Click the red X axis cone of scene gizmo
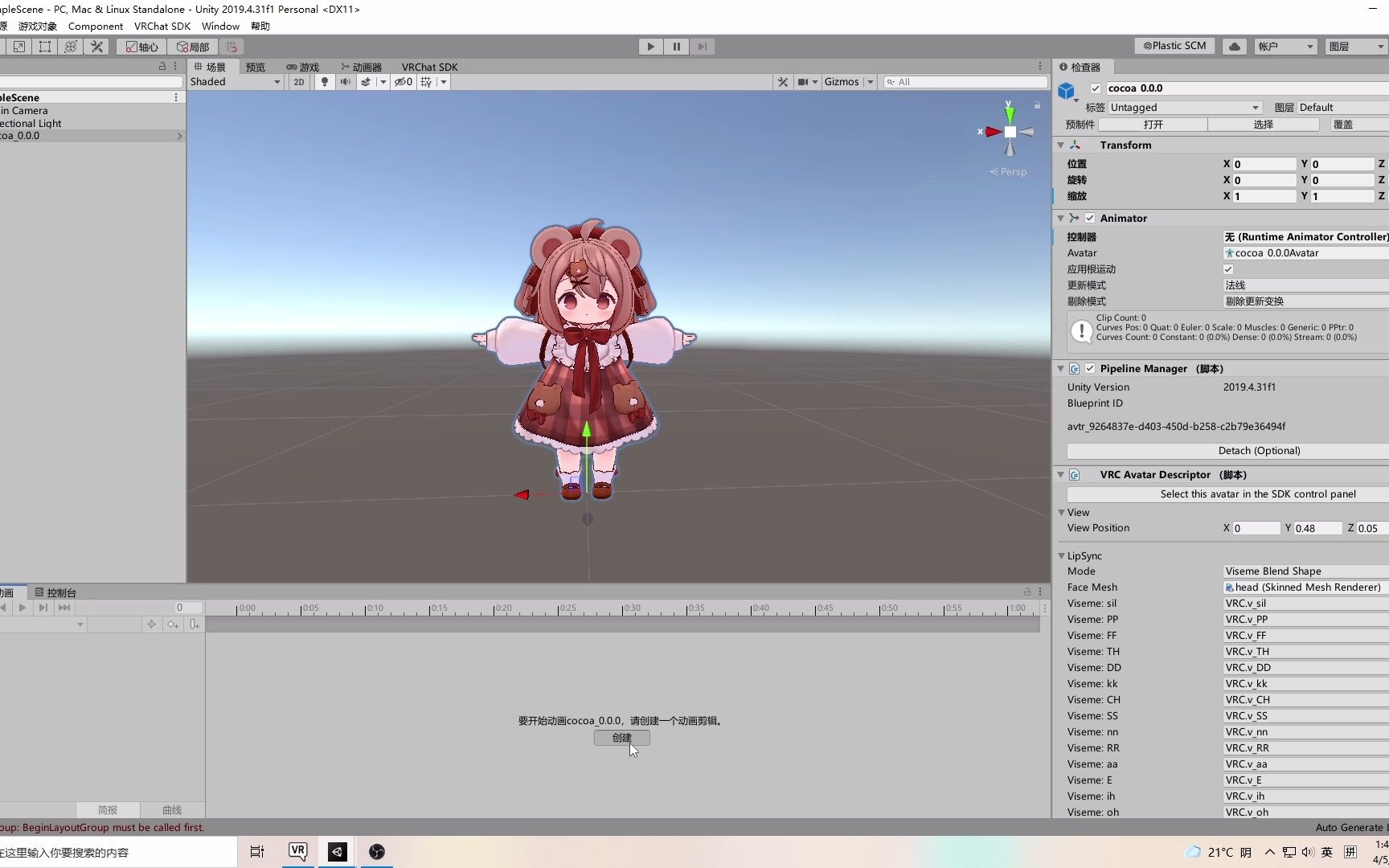1389x868 pixels. click(x=994, y=132)
